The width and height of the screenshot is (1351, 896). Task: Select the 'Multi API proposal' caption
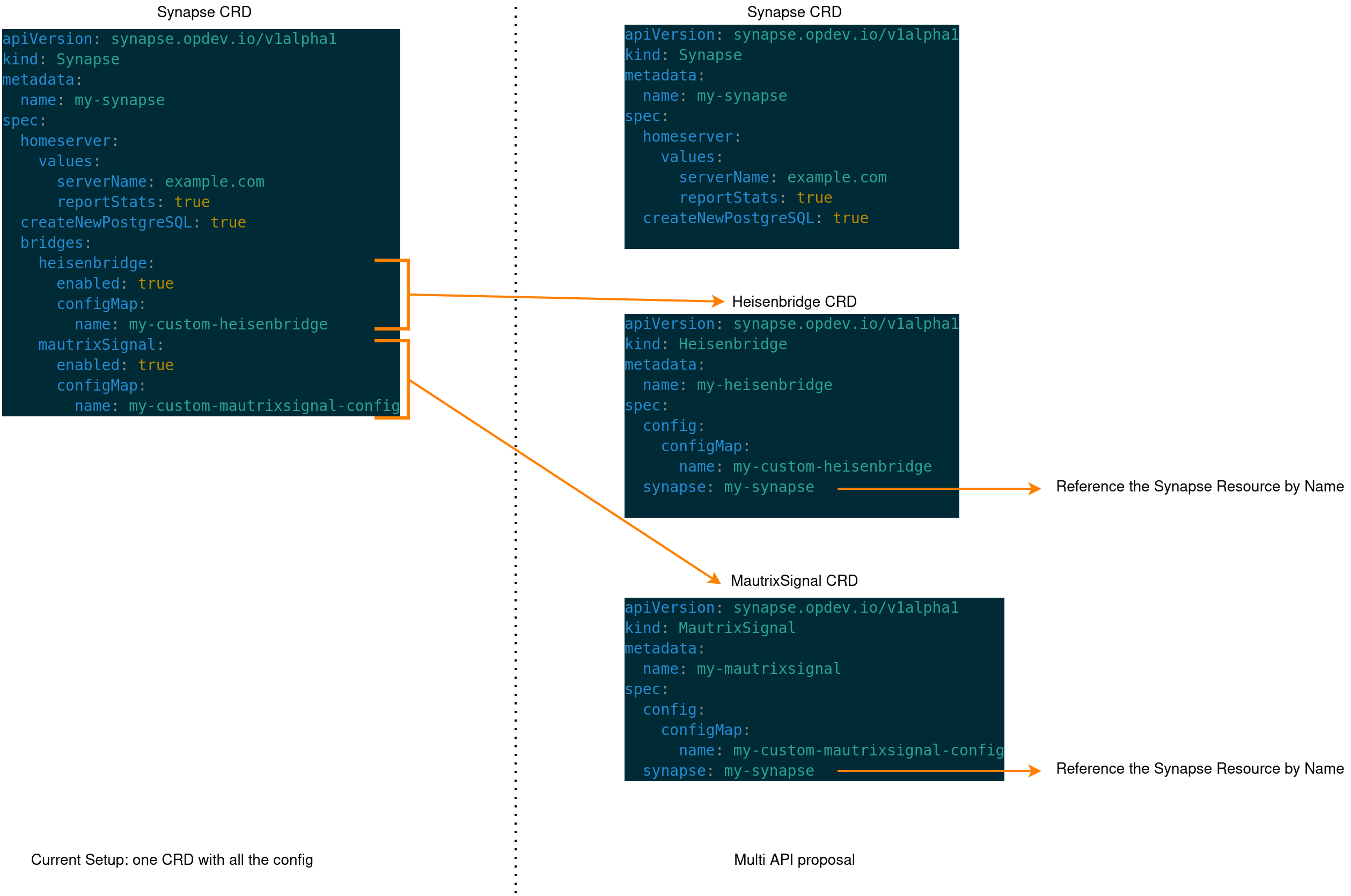pos(794,860)
